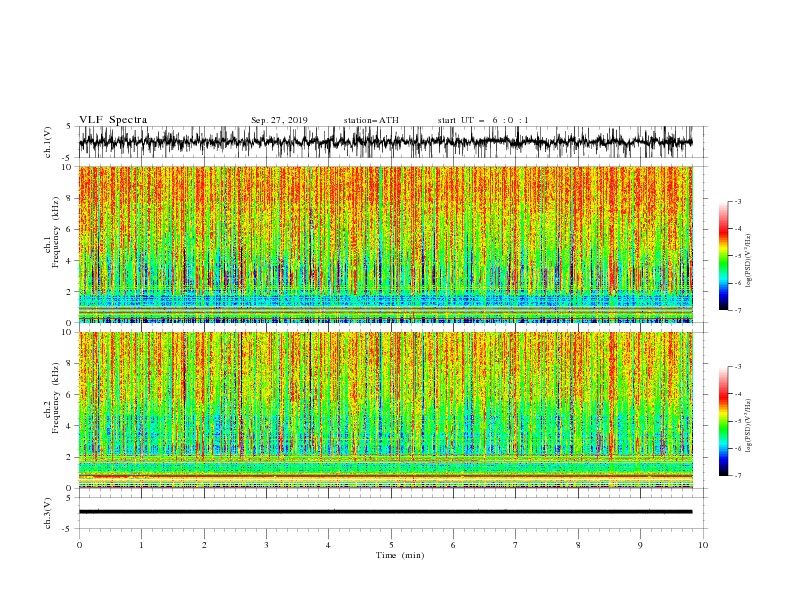The height and width of the screenshot is (612, 792).
Task: Click the '5' tick on the Time axis
Action: [391, 545]
